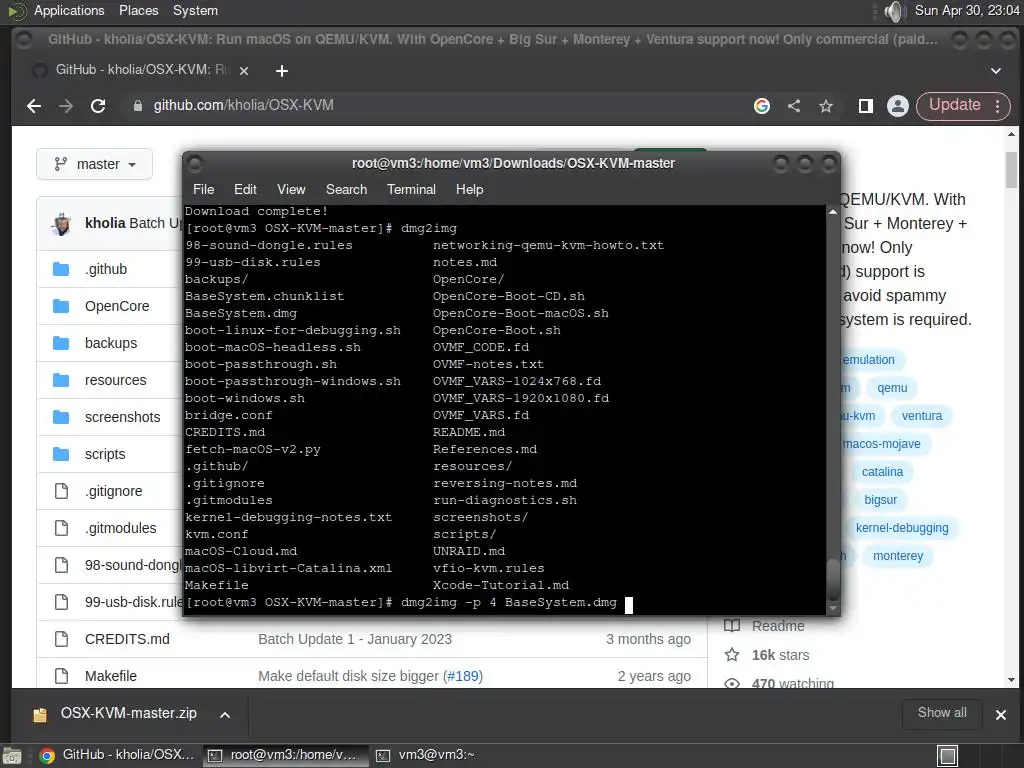This screenshot has width=1024, height=768.
Task: Open Terminal's Terminal menu
Action: [411, 189]
